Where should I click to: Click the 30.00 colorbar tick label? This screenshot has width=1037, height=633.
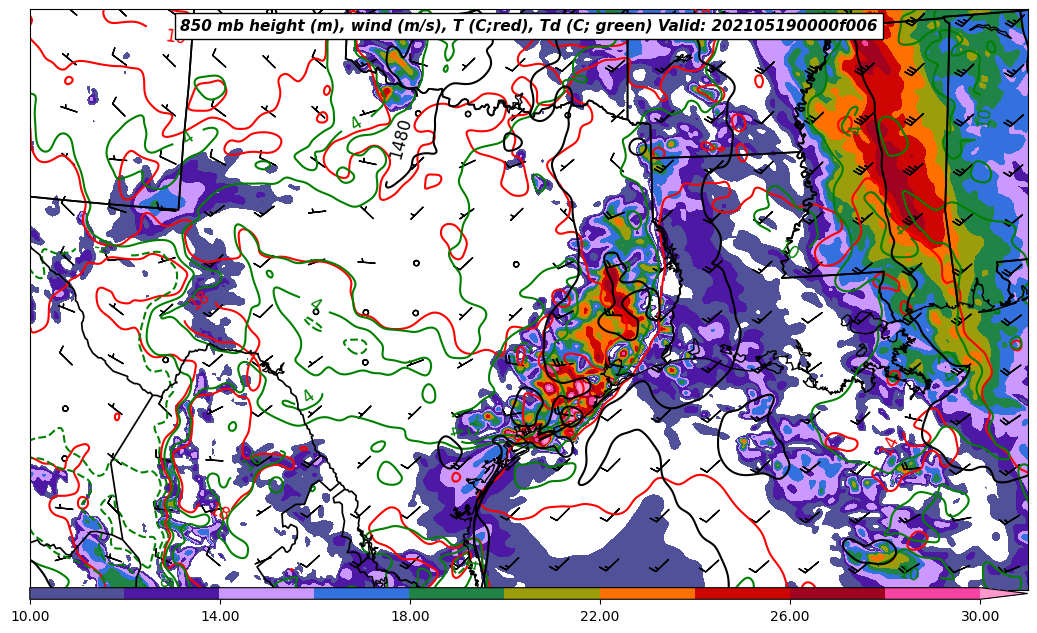click(980, 616)
